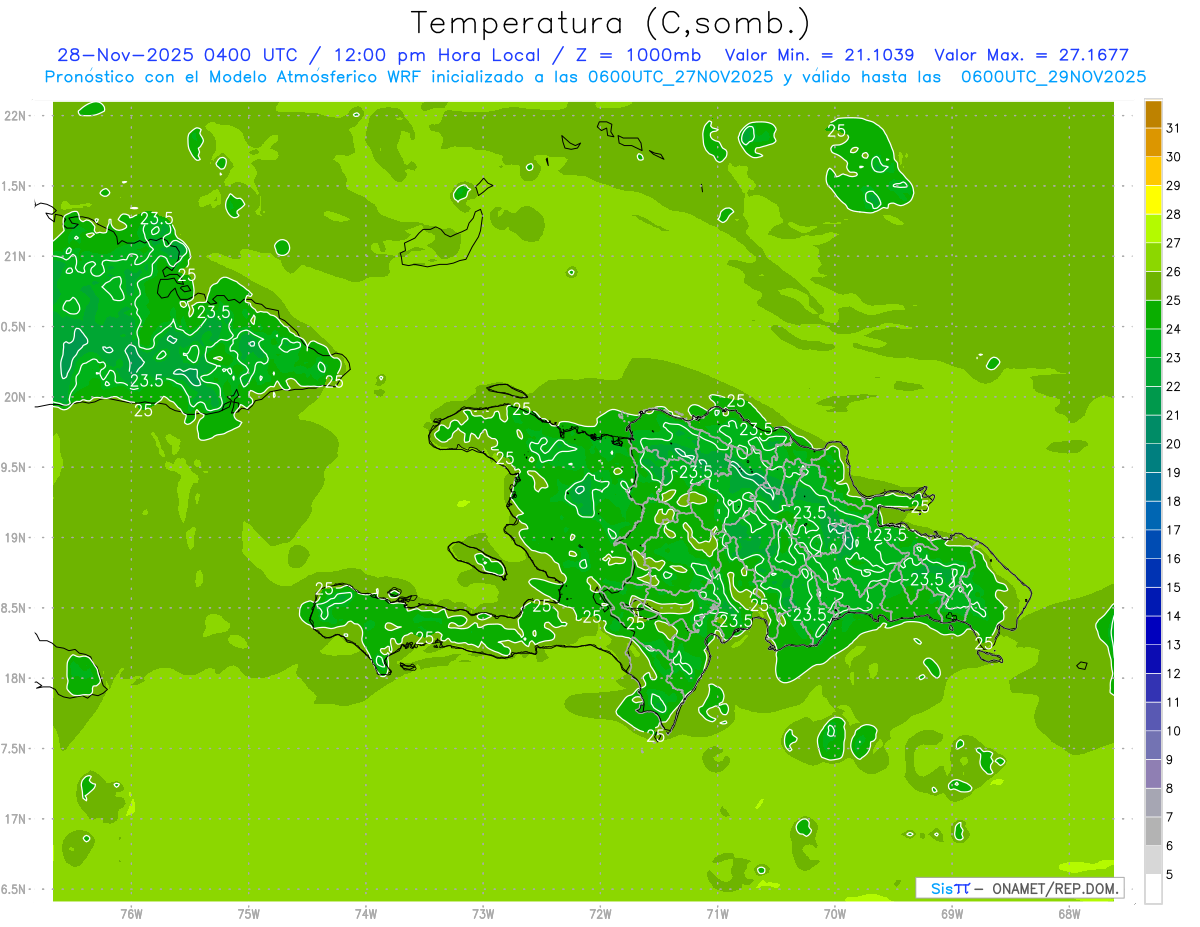Click the legend swatch between 30 and 31
The image size is (1200, 927).
1153,142
